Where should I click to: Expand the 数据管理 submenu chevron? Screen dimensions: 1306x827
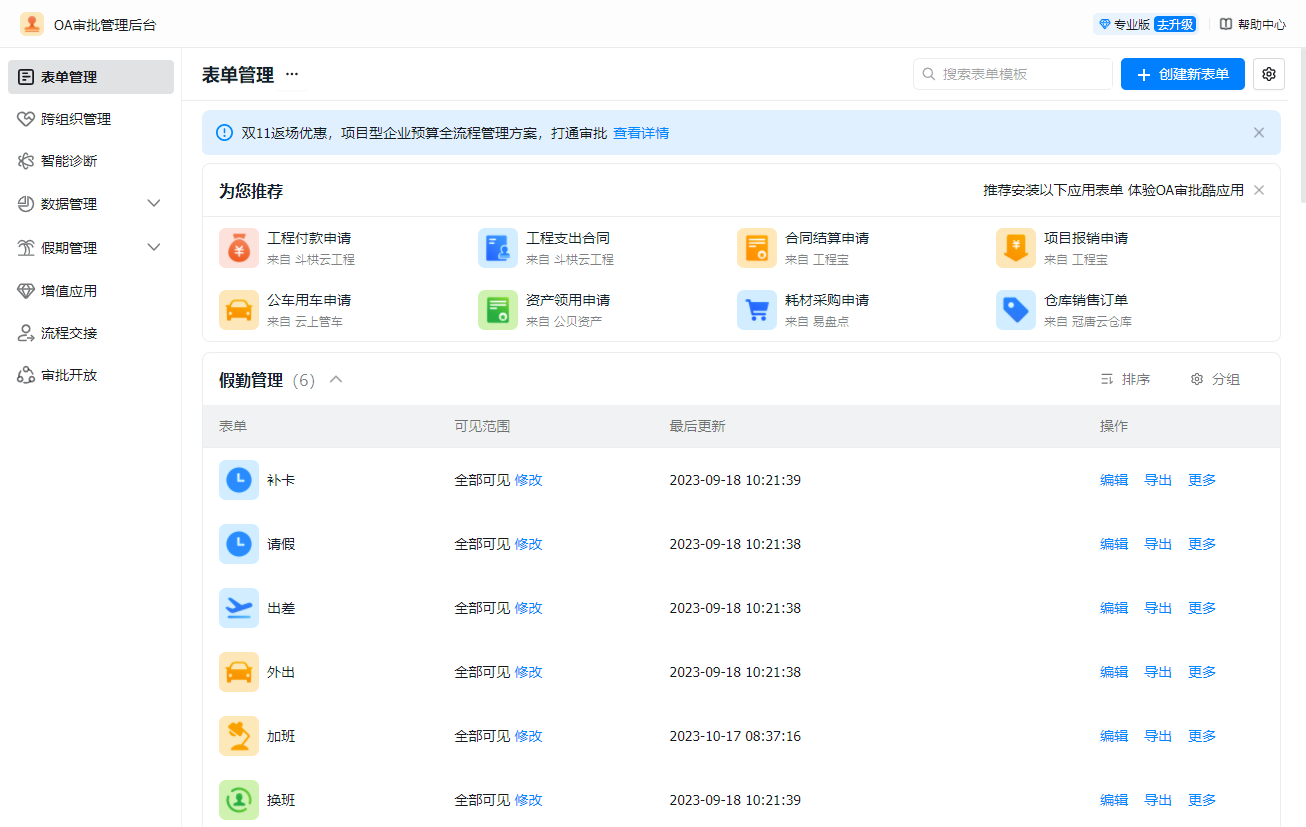click(x=154, y=204)
